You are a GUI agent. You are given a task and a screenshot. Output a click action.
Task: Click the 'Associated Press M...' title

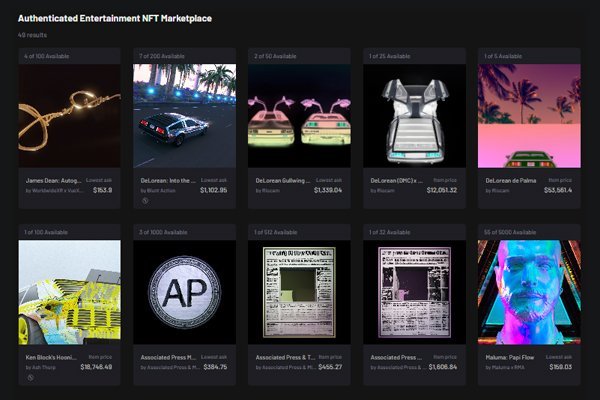[168, 357]
